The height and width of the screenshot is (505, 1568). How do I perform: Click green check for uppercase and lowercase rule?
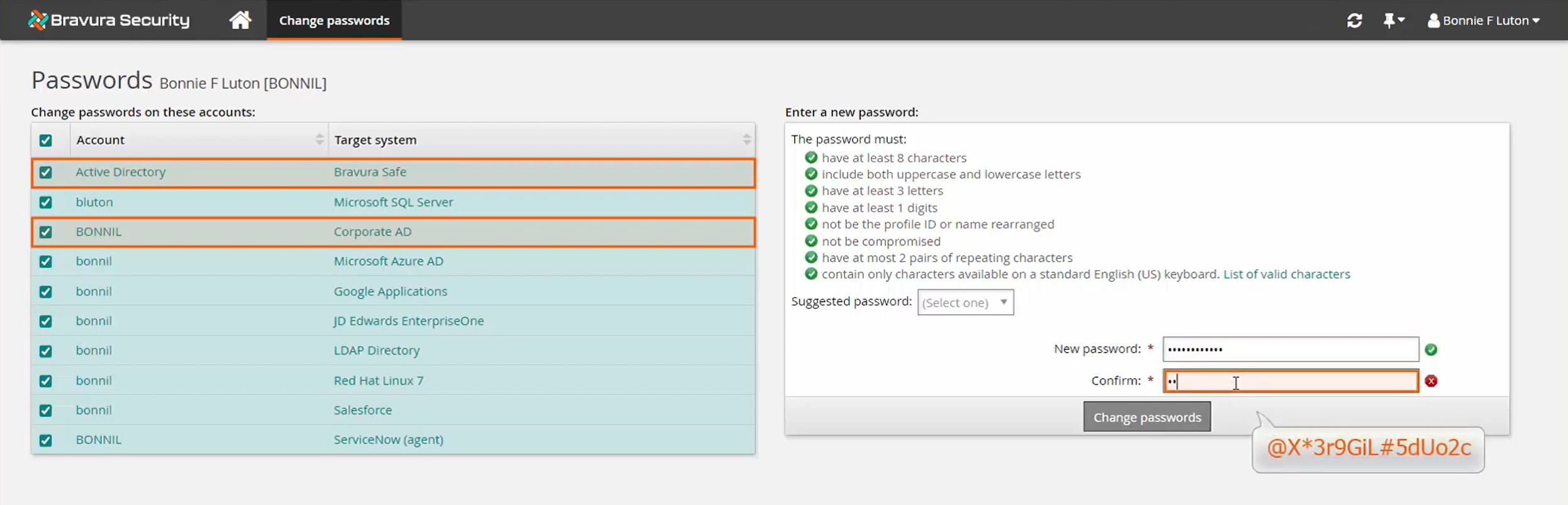(x=811, y=174)
